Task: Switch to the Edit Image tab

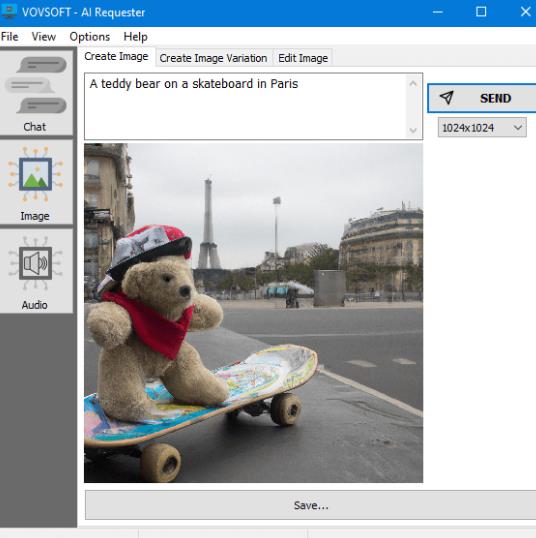Action: pyautogui.click(x=303, y=58)
